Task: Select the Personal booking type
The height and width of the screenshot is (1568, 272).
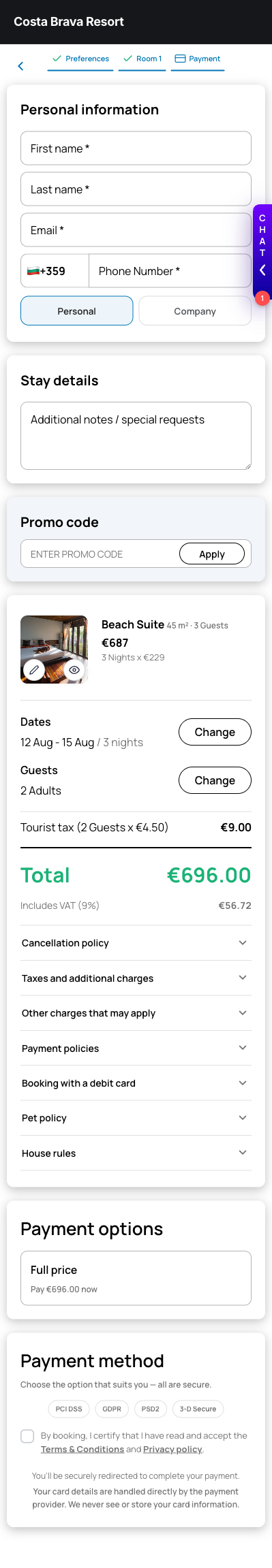Action: pyautogui.click(x=77, y=311)
